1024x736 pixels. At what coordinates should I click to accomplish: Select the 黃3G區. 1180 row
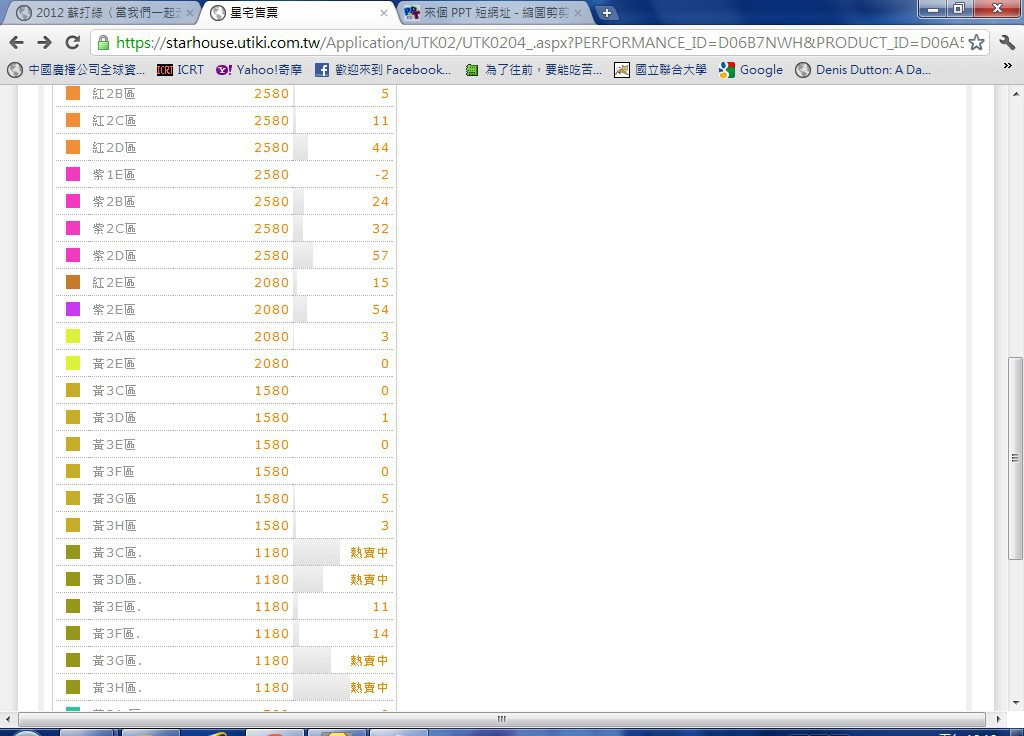point(225,660)
